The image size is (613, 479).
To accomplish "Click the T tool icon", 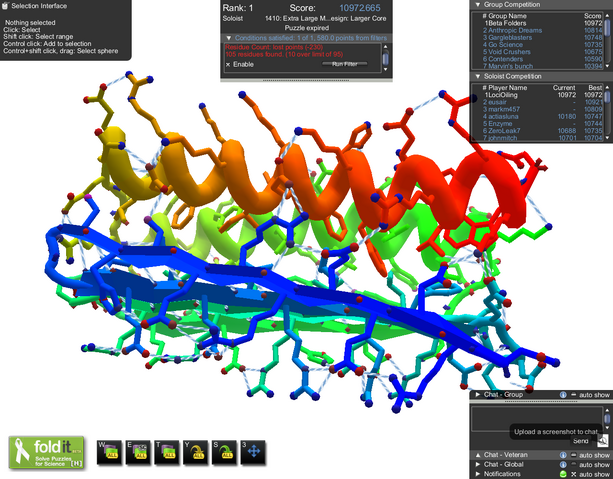I will (167, 452).
